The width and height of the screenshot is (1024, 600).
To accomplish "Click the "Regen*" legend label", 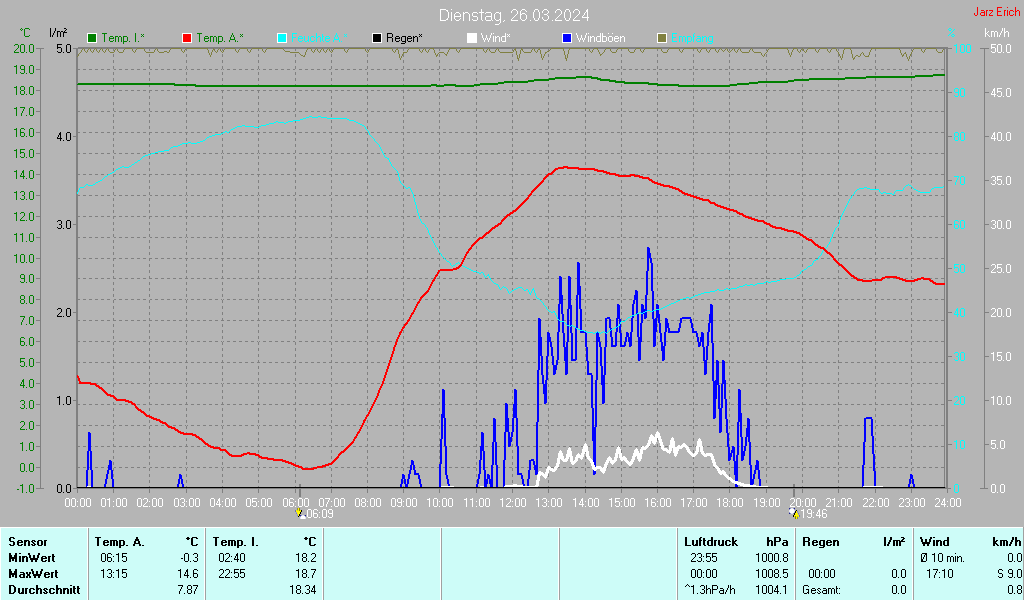I will tap(404, 38).
